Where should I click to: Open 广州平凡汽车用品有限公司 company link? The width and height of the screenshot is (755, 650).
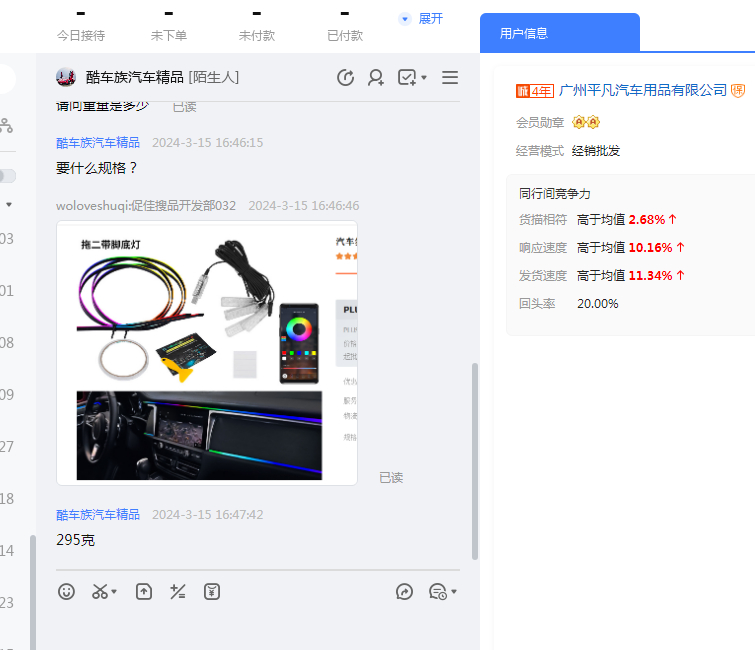tap(643, 90)
